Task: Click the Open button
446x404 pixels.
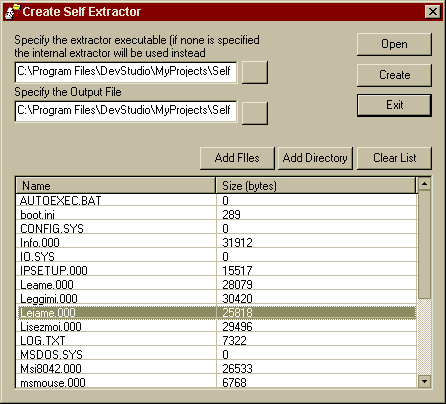Action: 394,44
